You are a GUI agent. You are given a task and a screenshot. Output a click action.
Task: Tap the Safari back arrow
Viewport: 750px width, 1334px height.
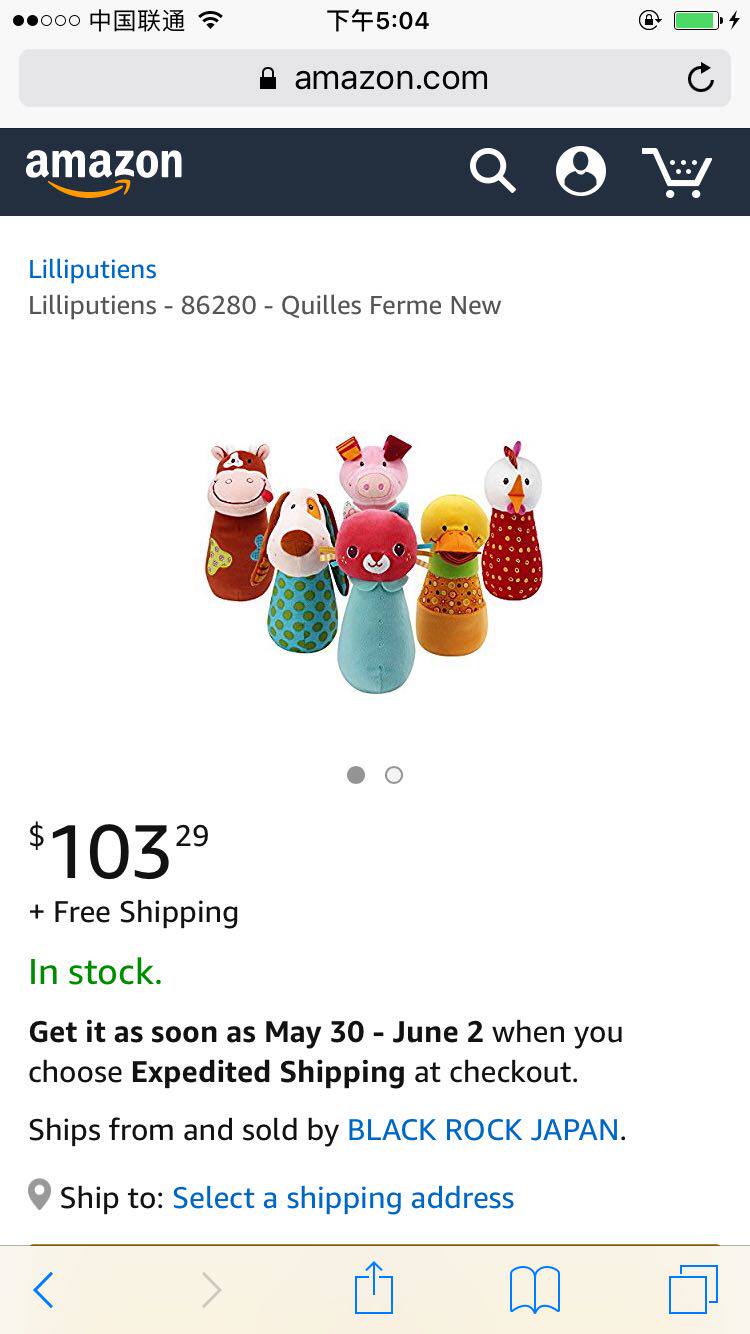pyautogui.click(x=43, y=1290)
